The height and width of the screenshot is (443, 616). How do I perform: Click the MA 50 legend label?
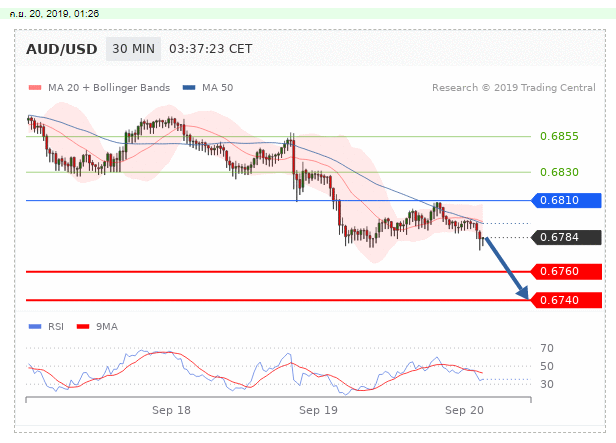pyautogui.click(x=218, y=88)
